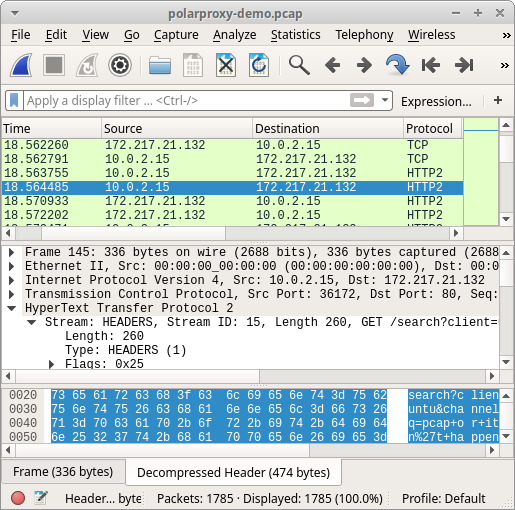
Task: Sort packets by Protocol column
Action: click(x=433, y=128)
